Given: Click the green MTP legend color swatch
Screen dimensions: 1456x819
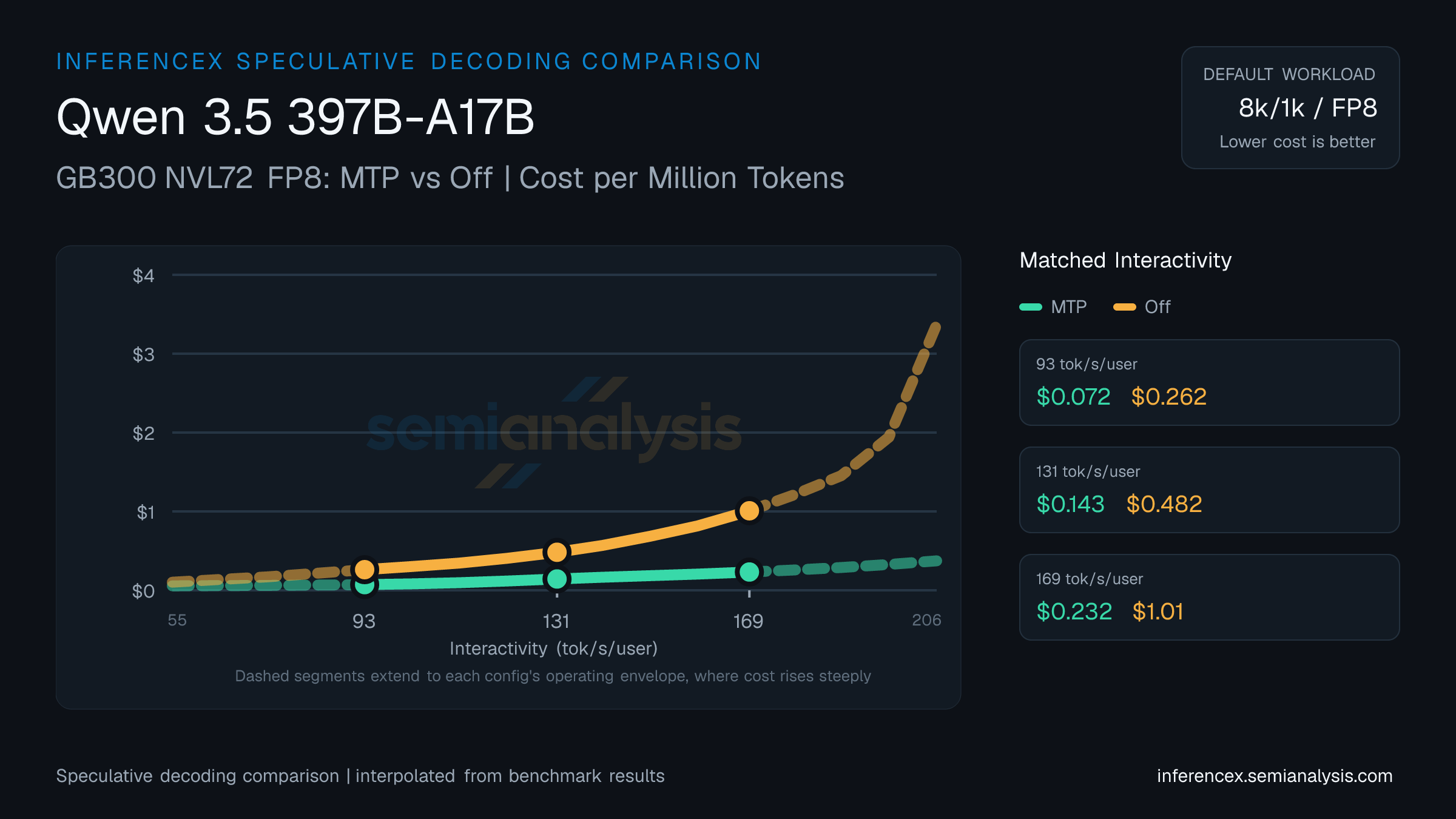Looking at the screenshot, I should coord(1031,307).
